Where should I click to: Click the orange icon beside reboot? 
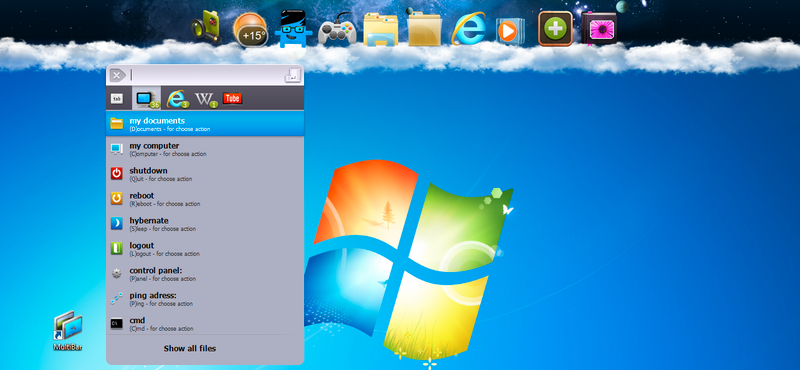(117, 199)
